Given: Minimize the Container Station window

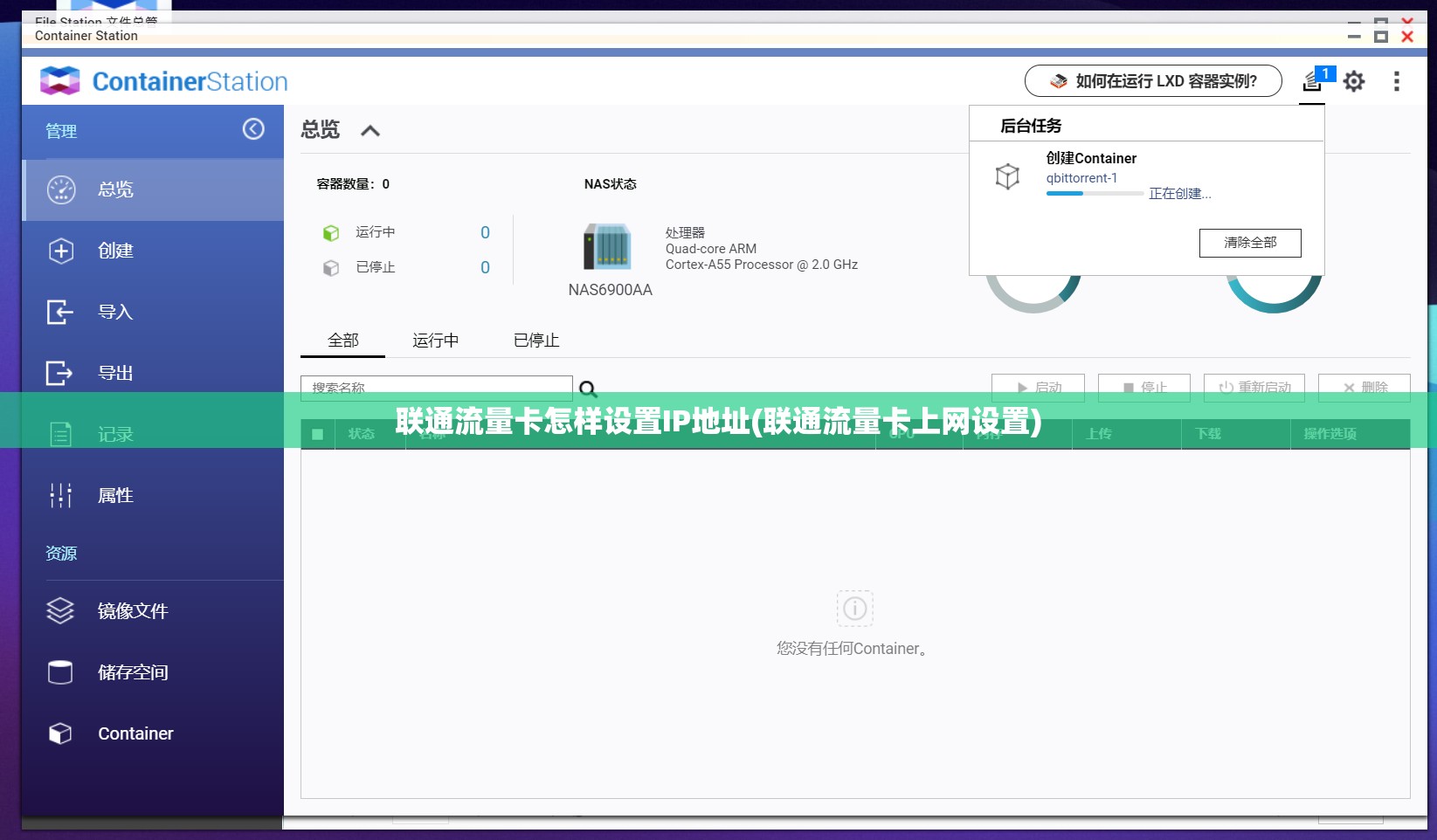Looking at the screenshot, I should [1354, 37].
